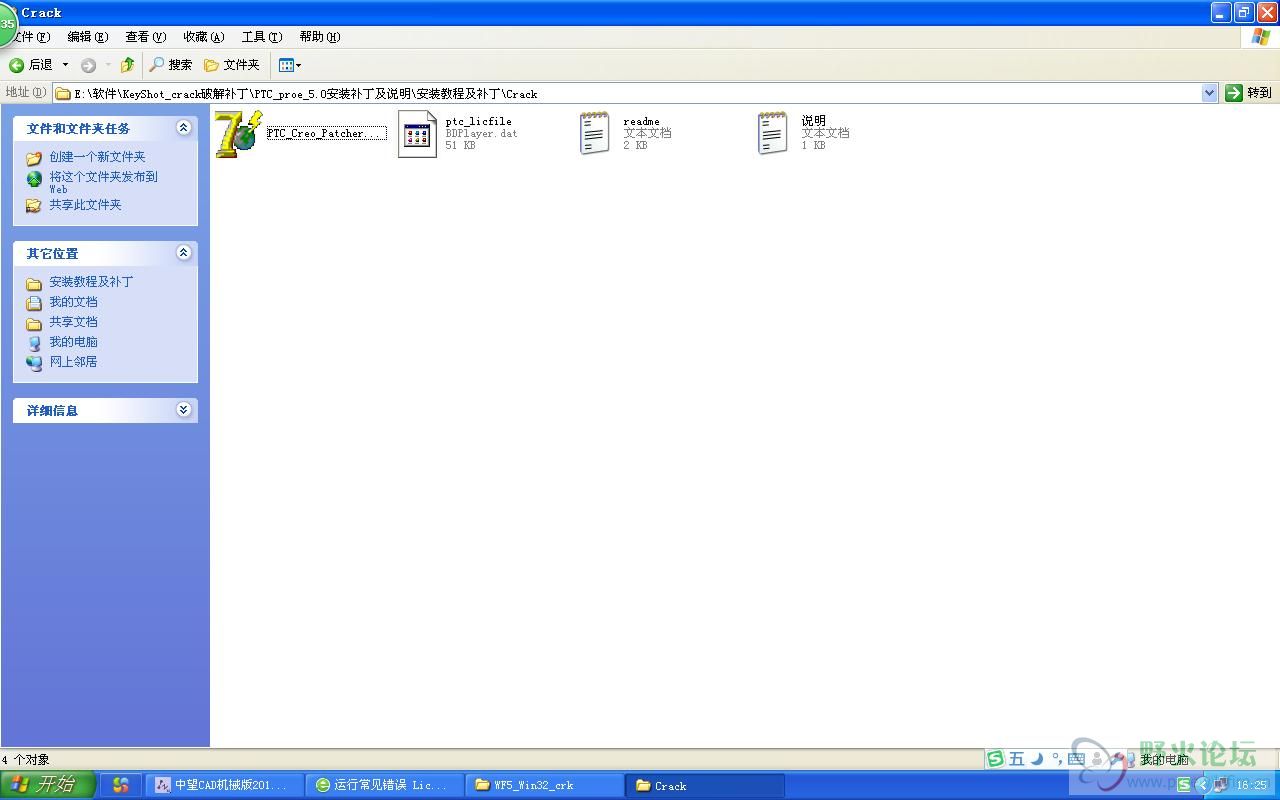Image resolution: width=1280 pixels, height=800 pixels.
Task: Open the 编辑(E) menu
Action: coord(87,37)
